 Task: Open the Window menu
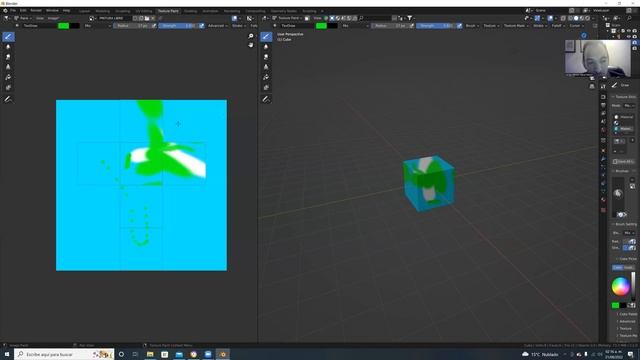pyautogui.click(x=52, y=11)
